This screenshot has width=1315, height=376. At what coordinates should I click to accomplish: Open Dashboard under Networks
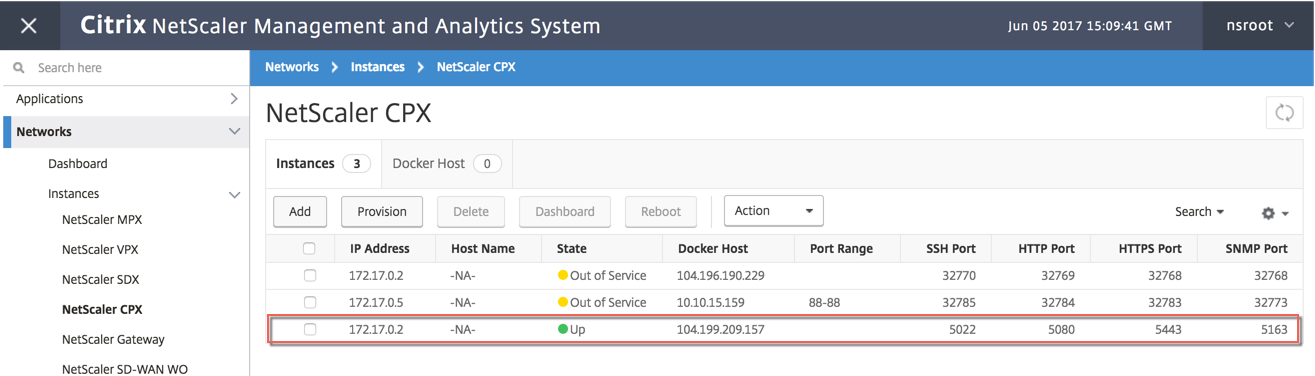pyautogui.click(x=78, y=164)
